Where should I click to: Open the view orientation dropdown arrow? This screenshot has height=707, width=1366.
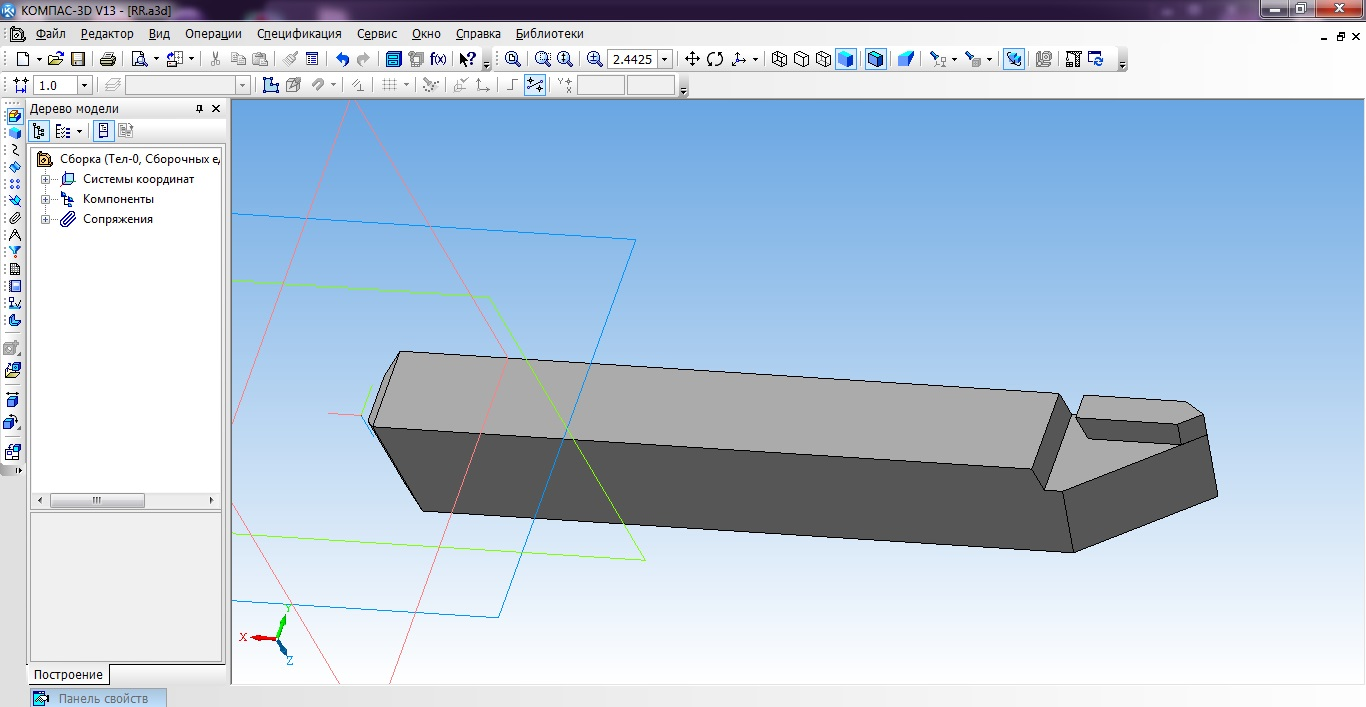(x=755, y=59)
